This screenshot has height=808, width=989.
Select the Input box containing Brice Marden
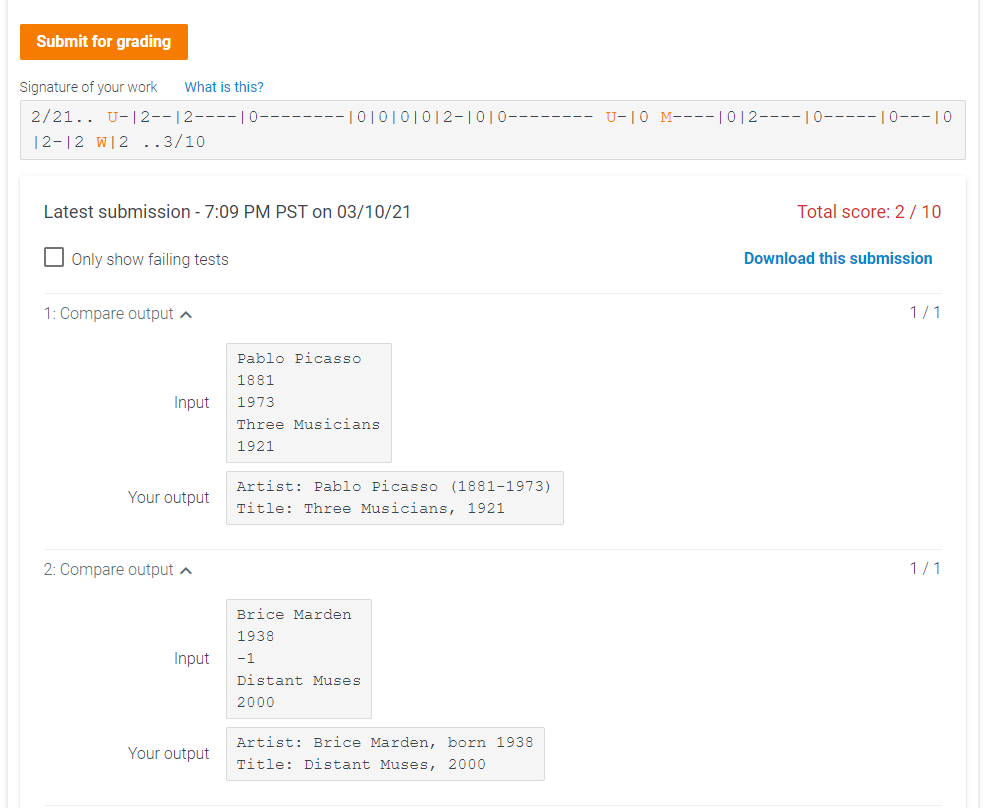(x=298, y=658)
